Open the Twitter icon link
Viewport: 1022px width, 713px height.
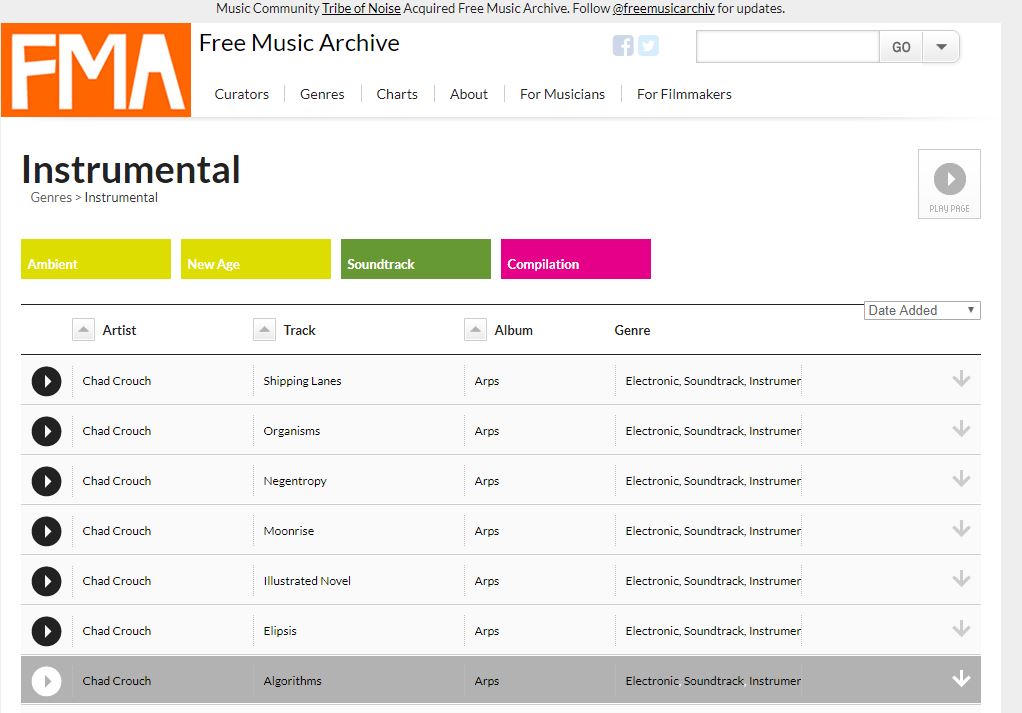pos(648,46)
